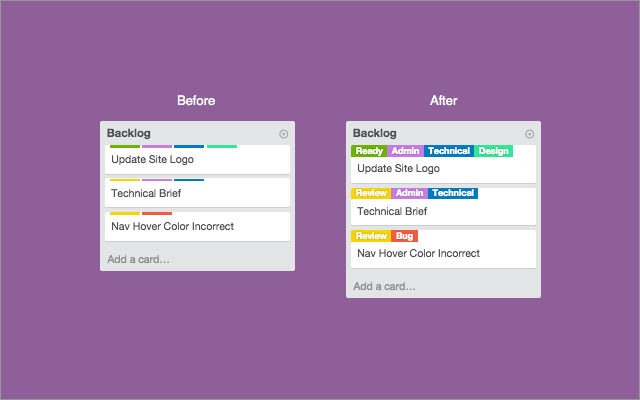
Task: Open list menu icon on Before Backlog list
Action: tap(283, 133)
